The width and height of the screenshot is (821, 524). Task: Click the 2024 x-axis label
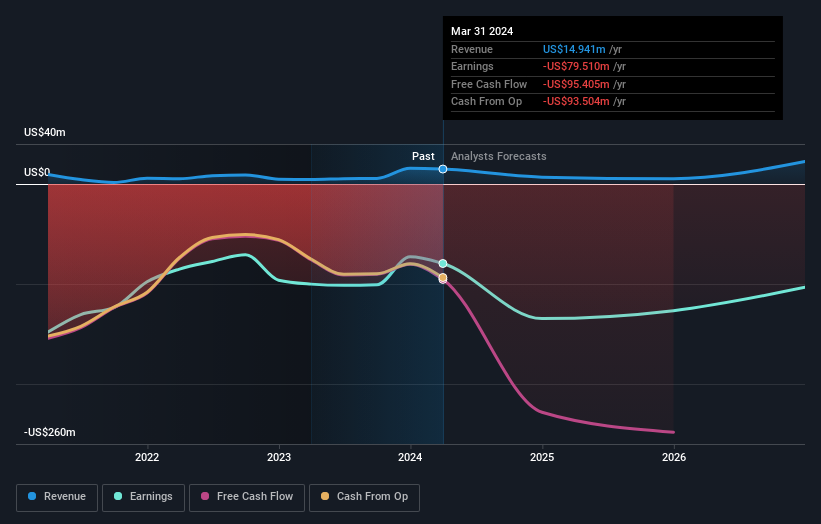click(410, 458)
